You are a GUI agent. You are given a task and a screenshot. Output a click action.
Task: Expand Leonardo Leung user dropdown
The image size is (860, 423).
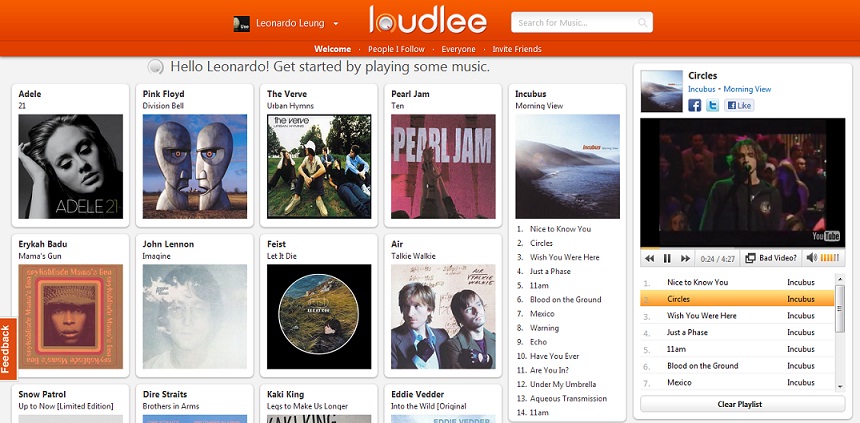click(x=336, y=24)
